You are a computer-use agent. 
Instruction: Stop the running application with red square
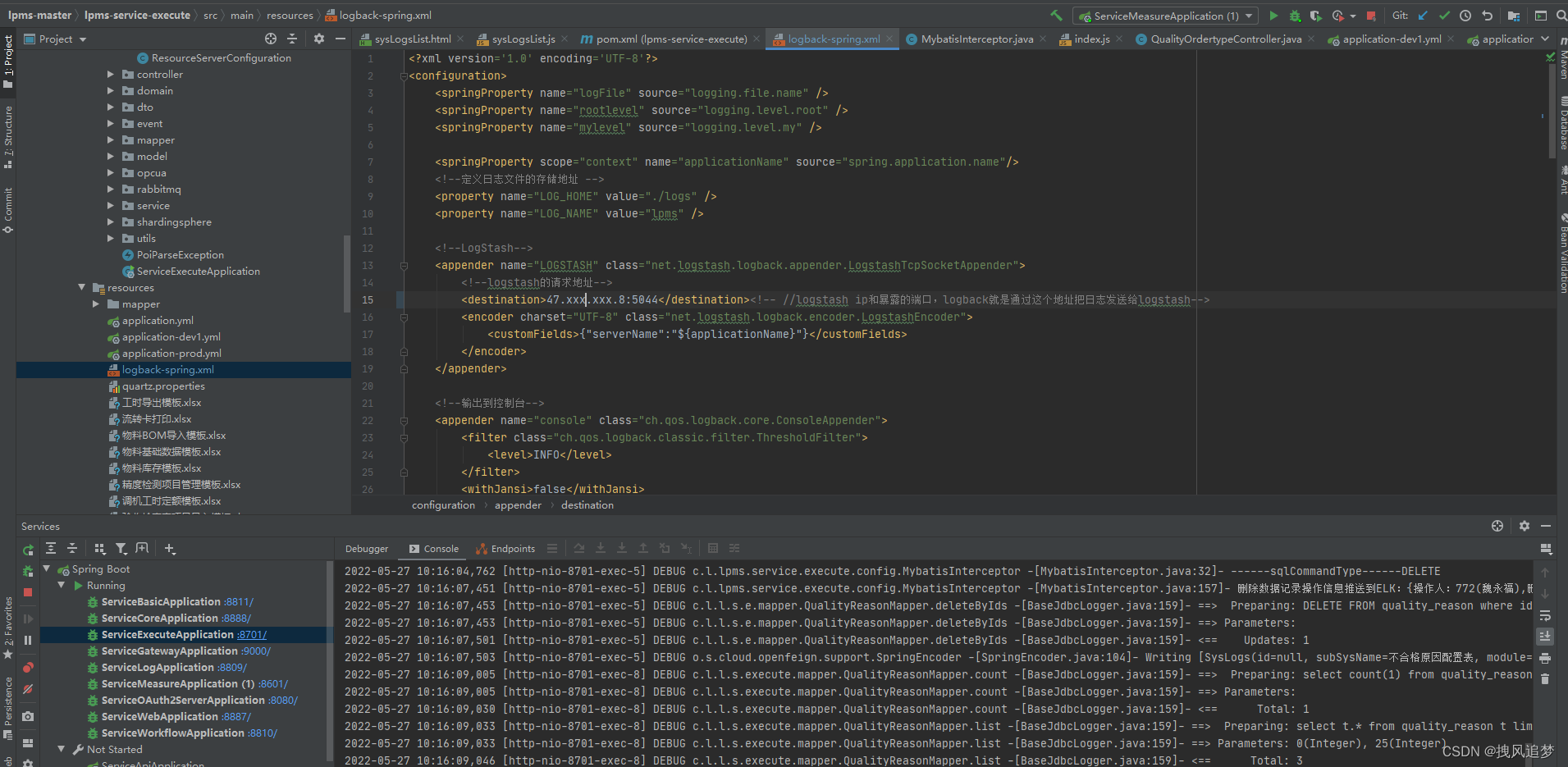coord(1371,16)
